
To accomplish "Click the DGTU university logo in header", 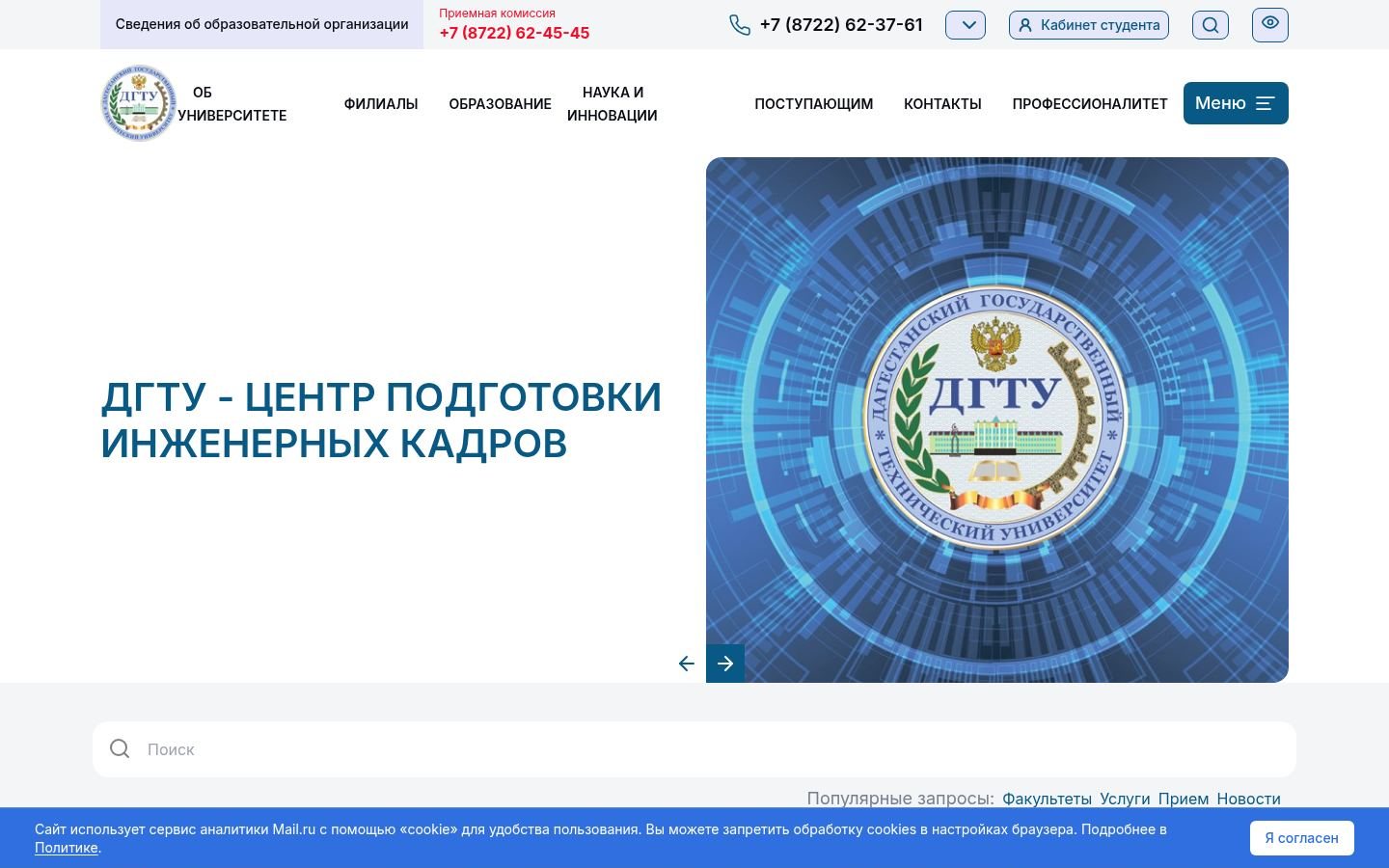I will [139, 103].
